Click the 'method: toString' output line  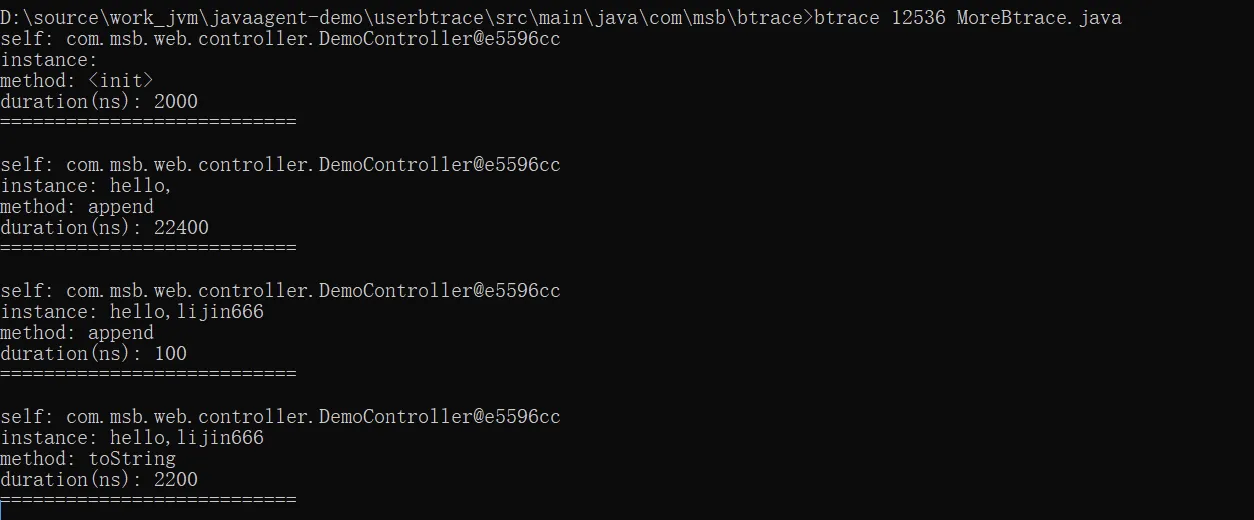click(x=88, y=459)
